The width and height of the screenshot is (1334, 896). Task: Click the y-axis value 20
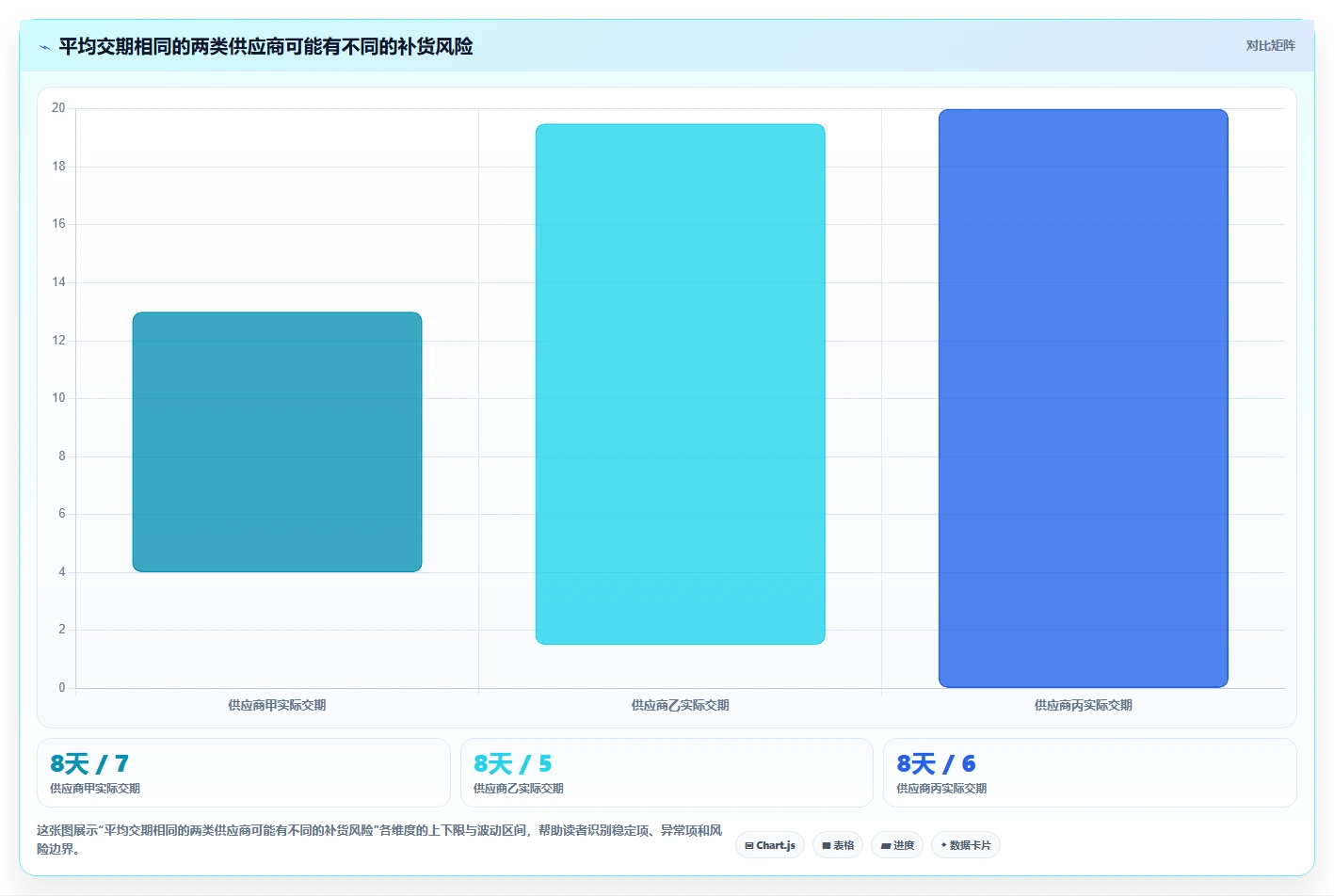[x=58, y=108]
